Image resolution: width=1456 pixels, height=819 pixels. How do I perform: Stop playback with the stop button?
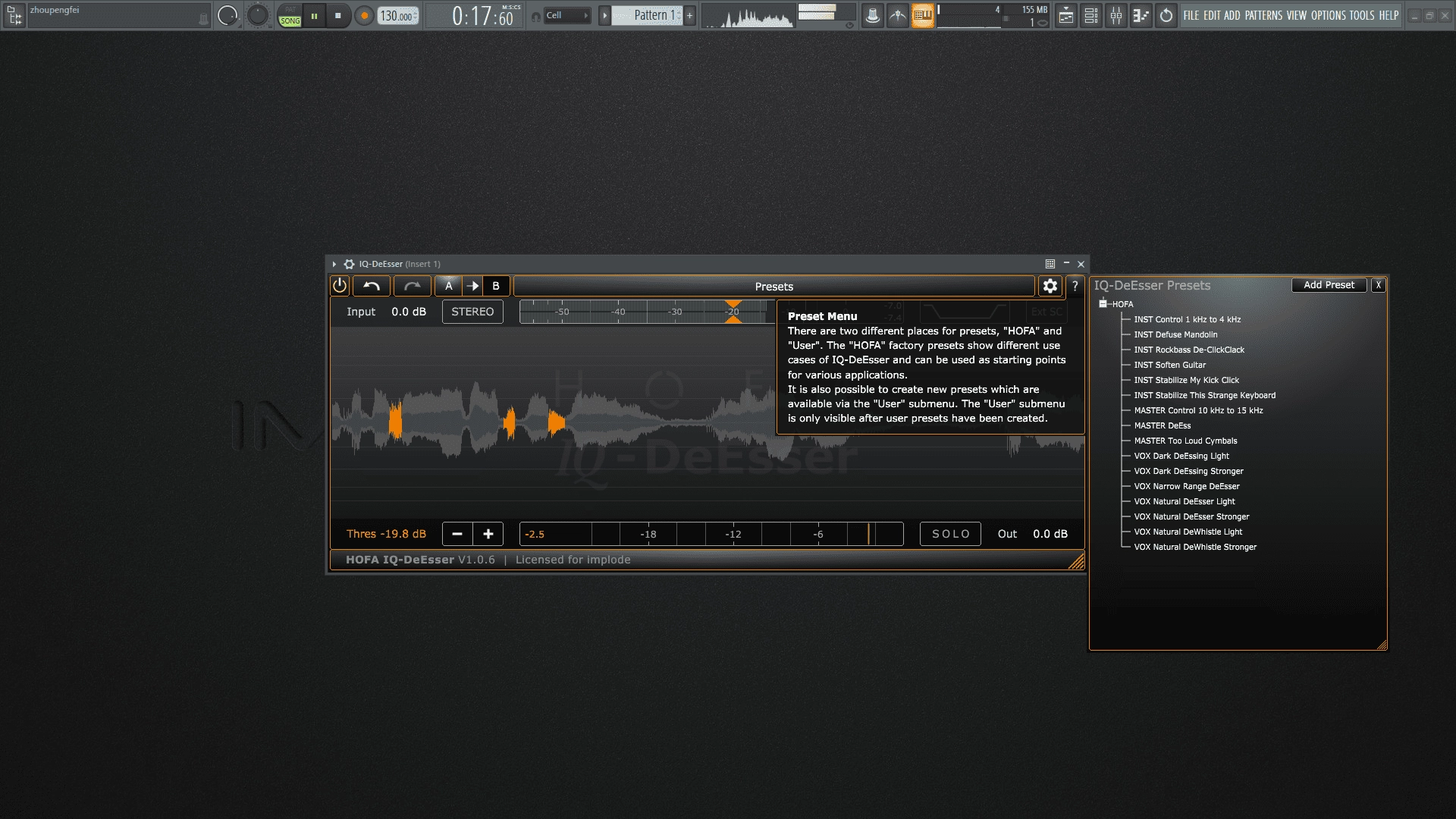pos(337,16)
